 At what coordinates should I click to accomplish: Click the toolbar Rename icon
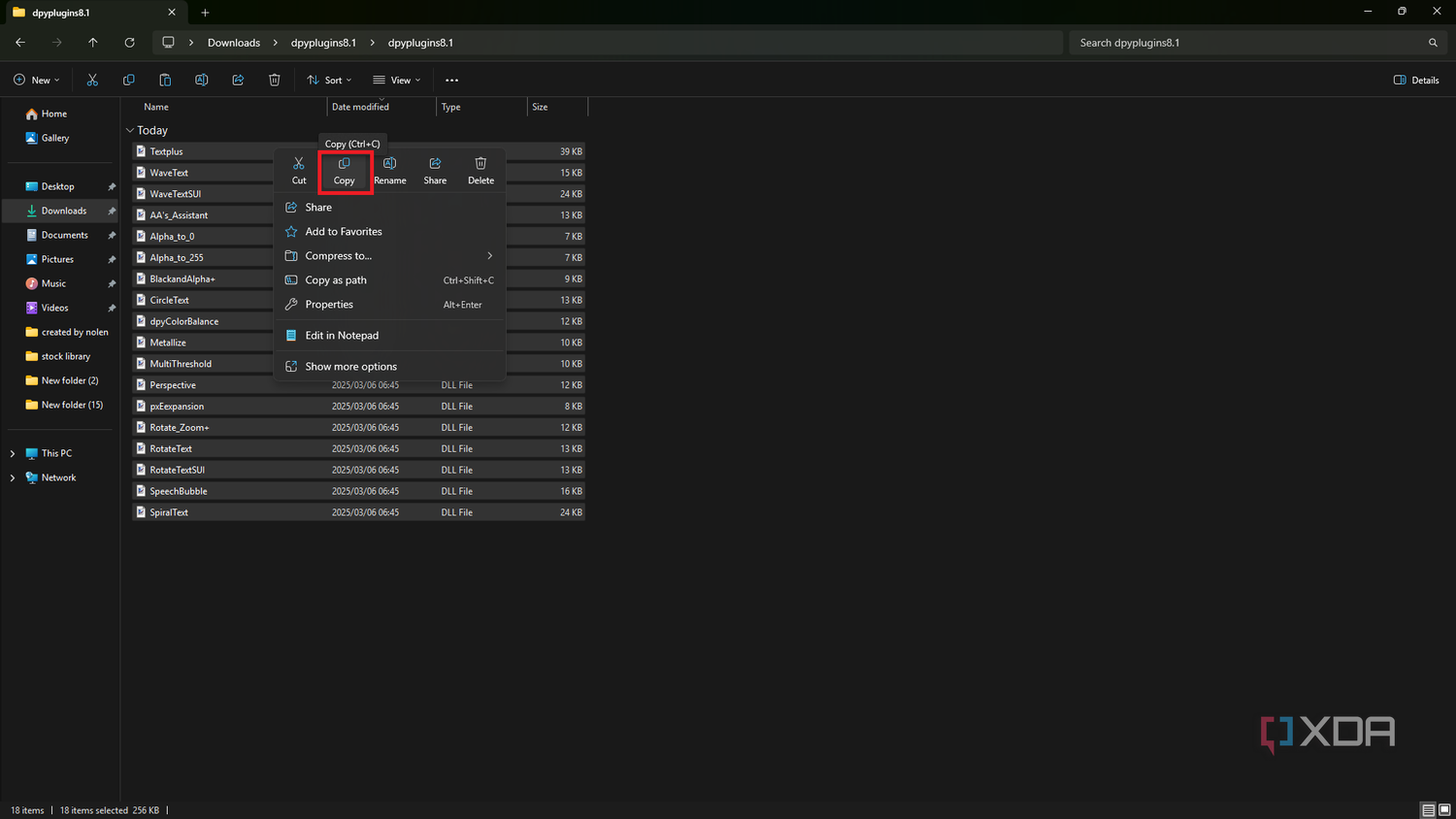pyautogui.click(x=202, y=80)
